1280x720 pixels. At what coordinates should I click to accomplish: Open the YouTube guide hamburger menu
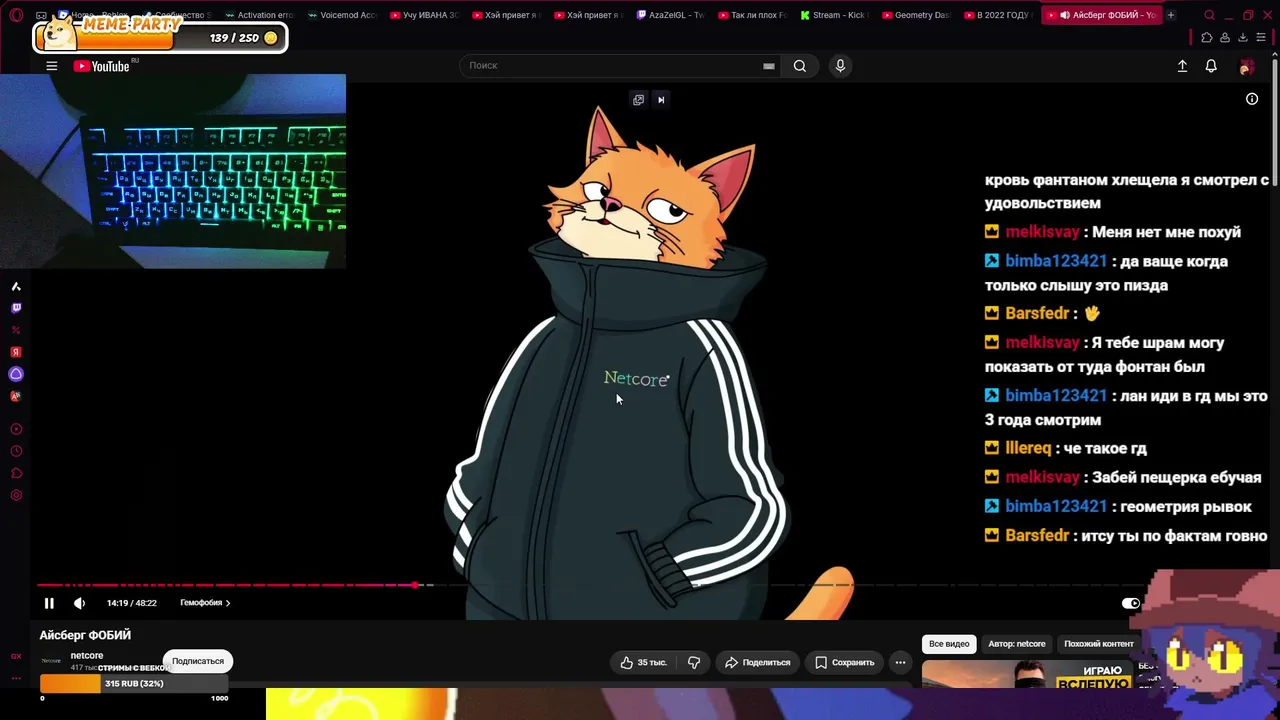(51, 66)
